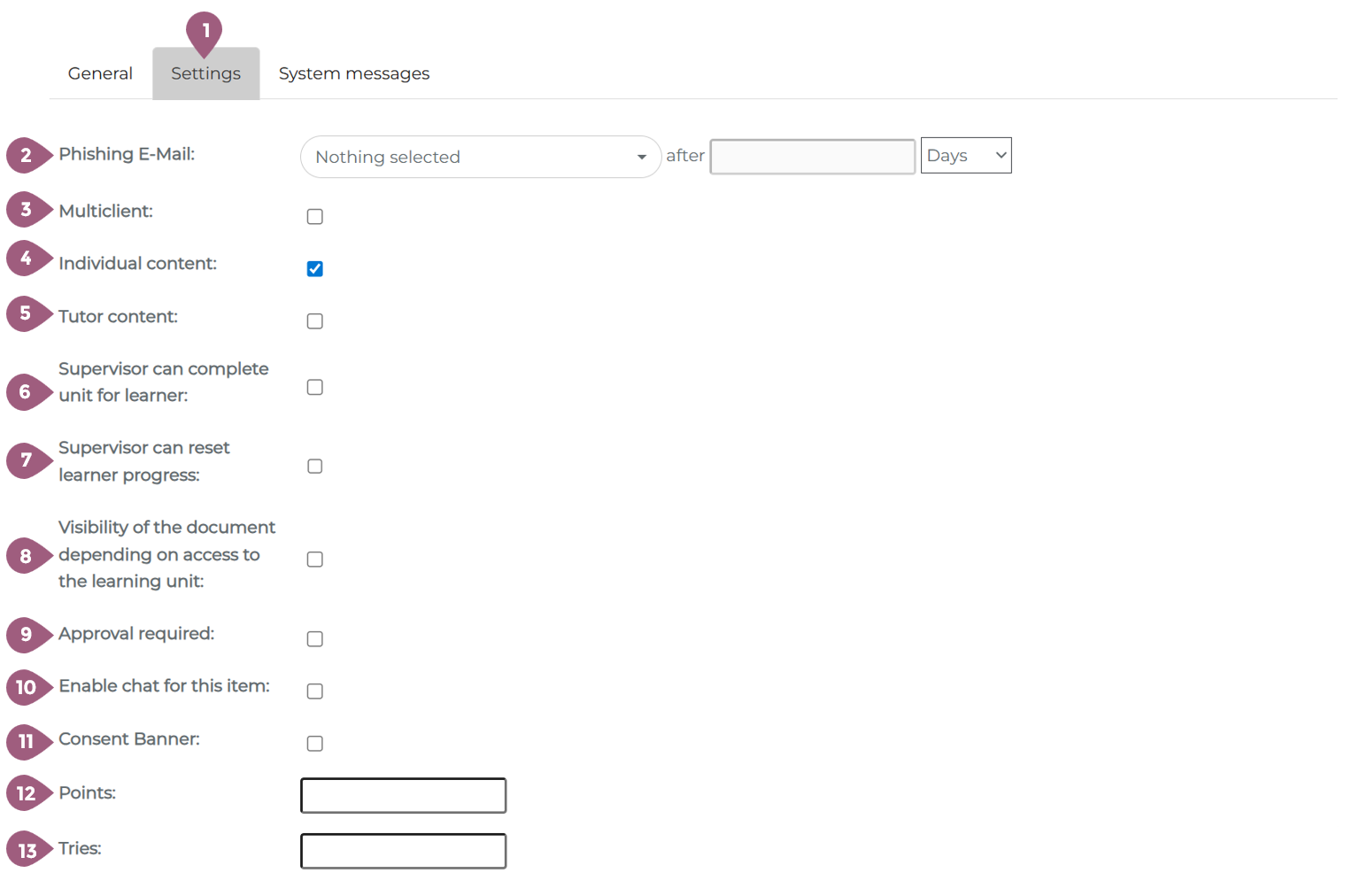This screenshot has width=1345, height=896.
Task: Enable the Multiclient checkbox
Action: pyautogui.click(x=314, y=217)
